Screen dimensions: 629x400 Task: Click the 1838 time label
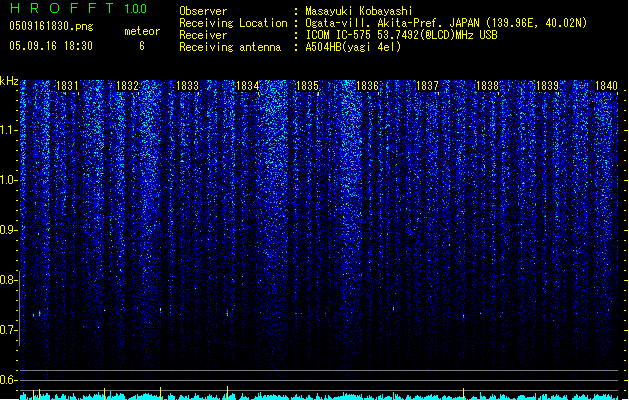pos(487,86)
